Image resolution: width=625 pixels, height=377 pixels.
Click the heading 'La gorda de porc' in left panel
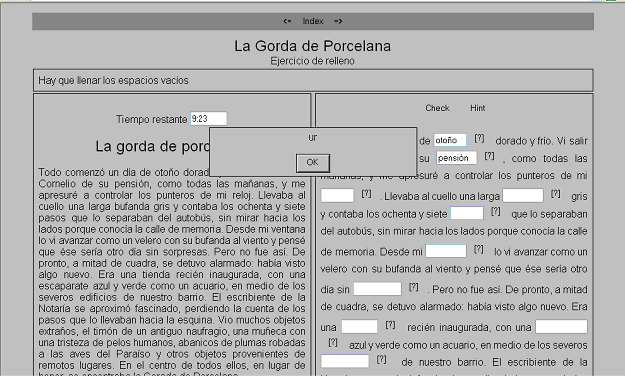pos(152,147)
